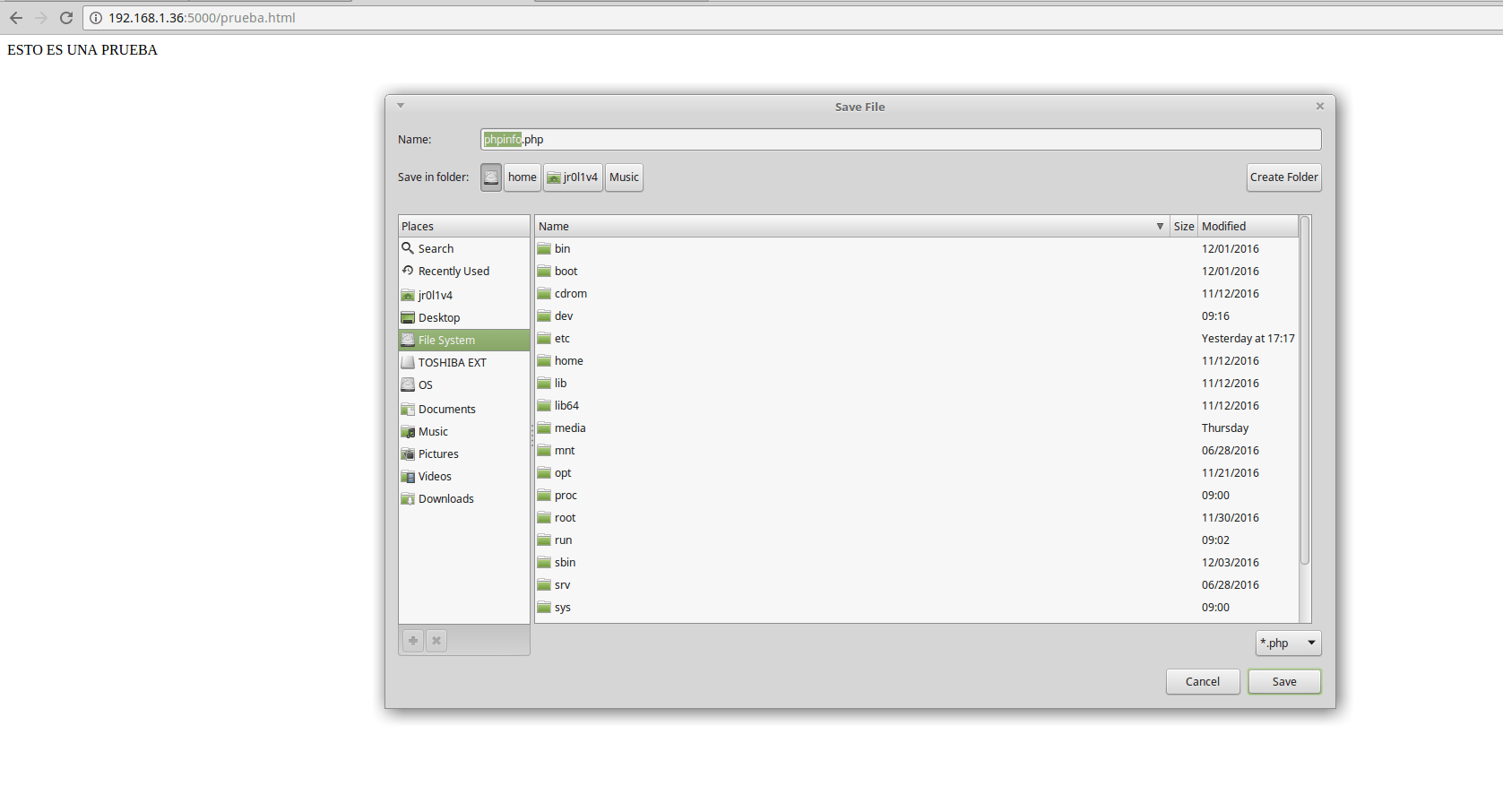Click the Modified column header
Viewport: 1503px width, 812px height.
coord(1246,227)
